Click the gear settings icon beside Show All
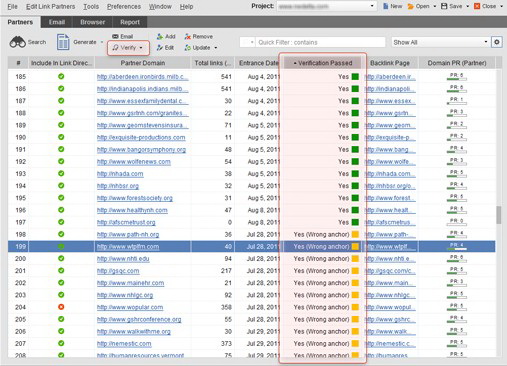This screenshot has height=366, width=507. click(x=497, y=42)
